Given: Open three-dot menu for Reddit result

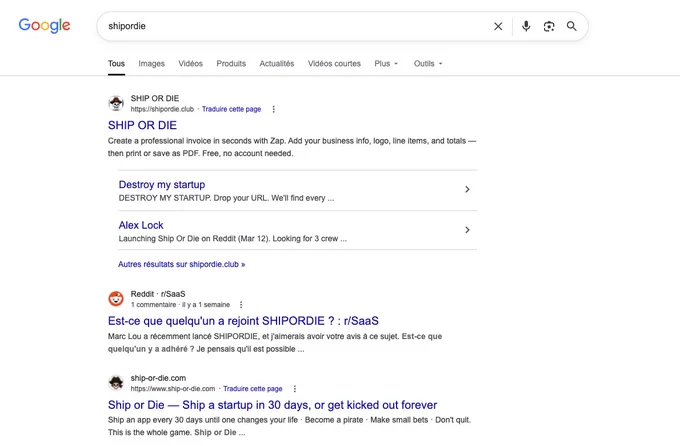Looking at the screenshot, I should 241,305.
